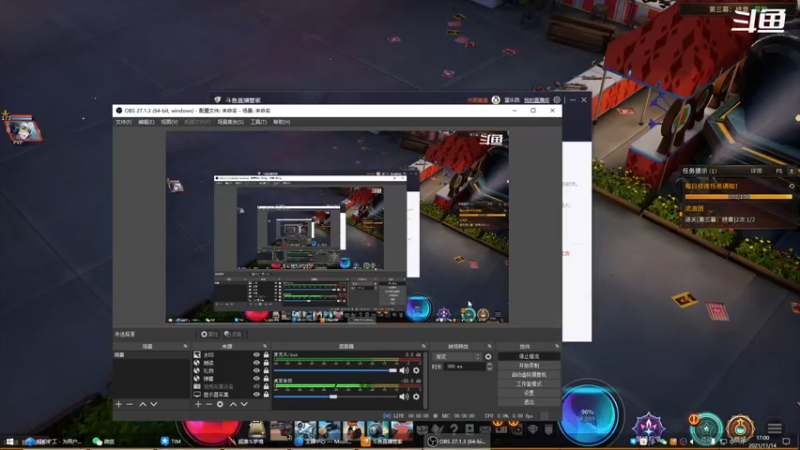This screenshot has height=450, width=800.
Task: Click the Mic/Aux volume slider handle
Action: pyautogui.click(x=393, y=370)
